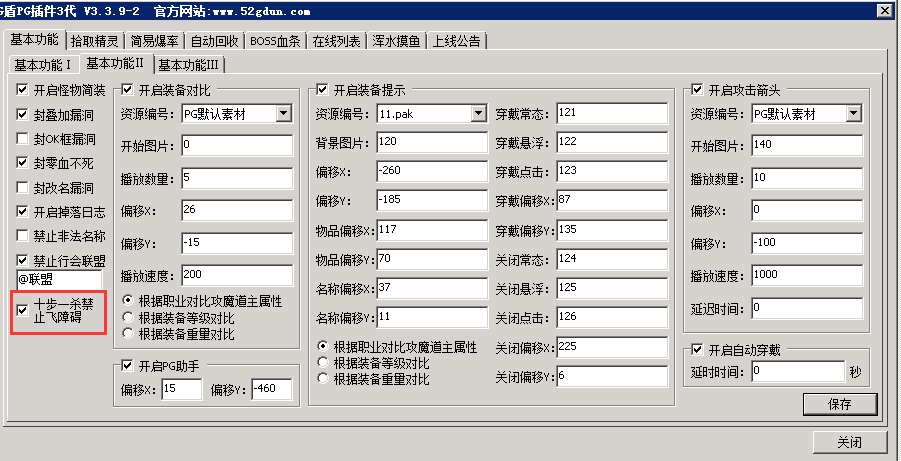Open the 自动回收 tab
This screenshot has width=901, height=461.
click(214, 41)
